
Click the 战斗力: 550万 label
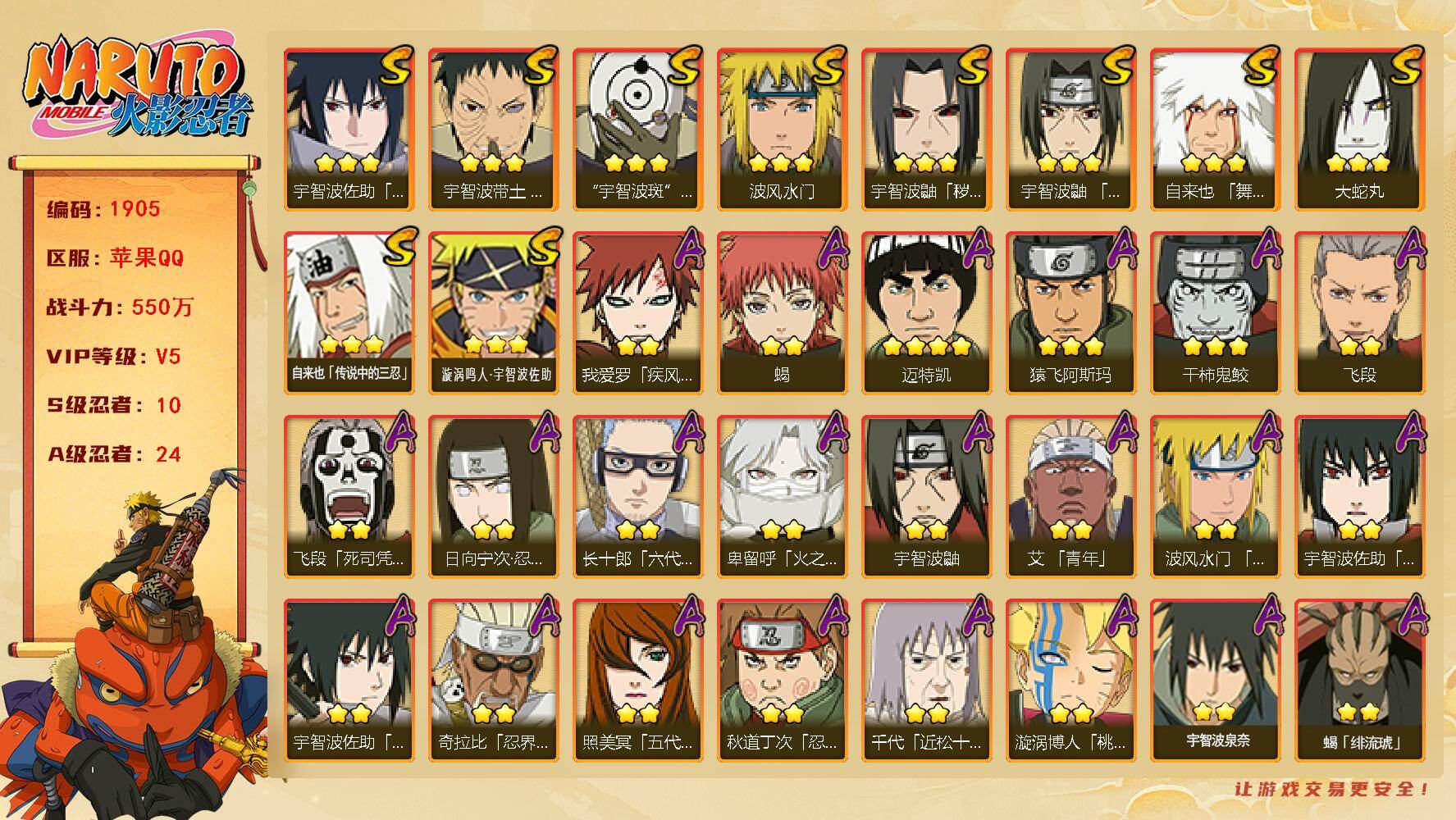(120, 307)
